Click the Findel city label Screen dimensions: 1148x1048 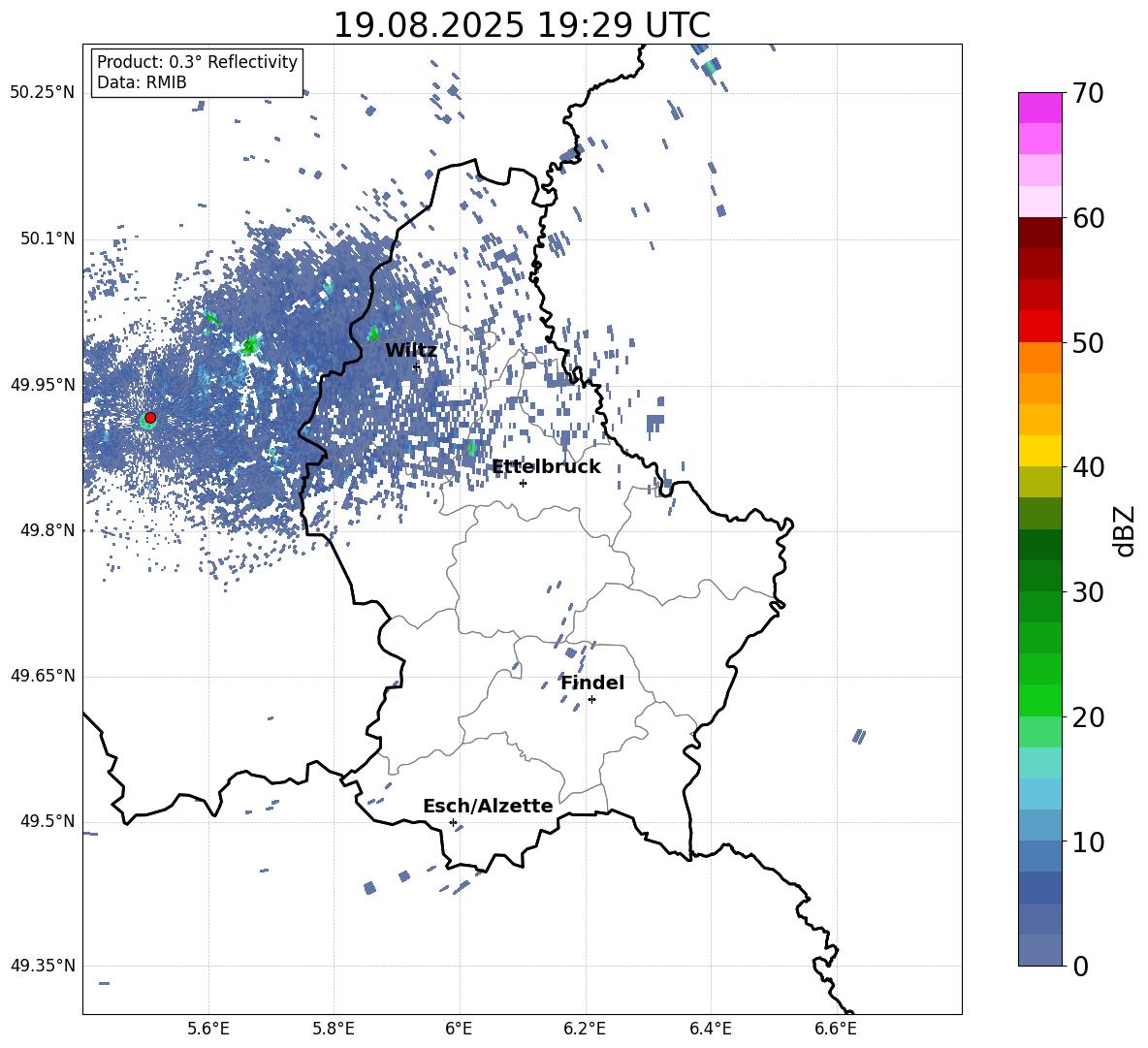coord(592,683)
